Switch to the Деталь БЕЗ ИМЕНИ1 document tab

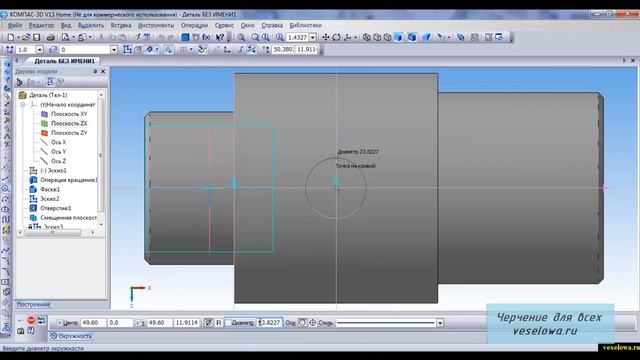point(64,61)
